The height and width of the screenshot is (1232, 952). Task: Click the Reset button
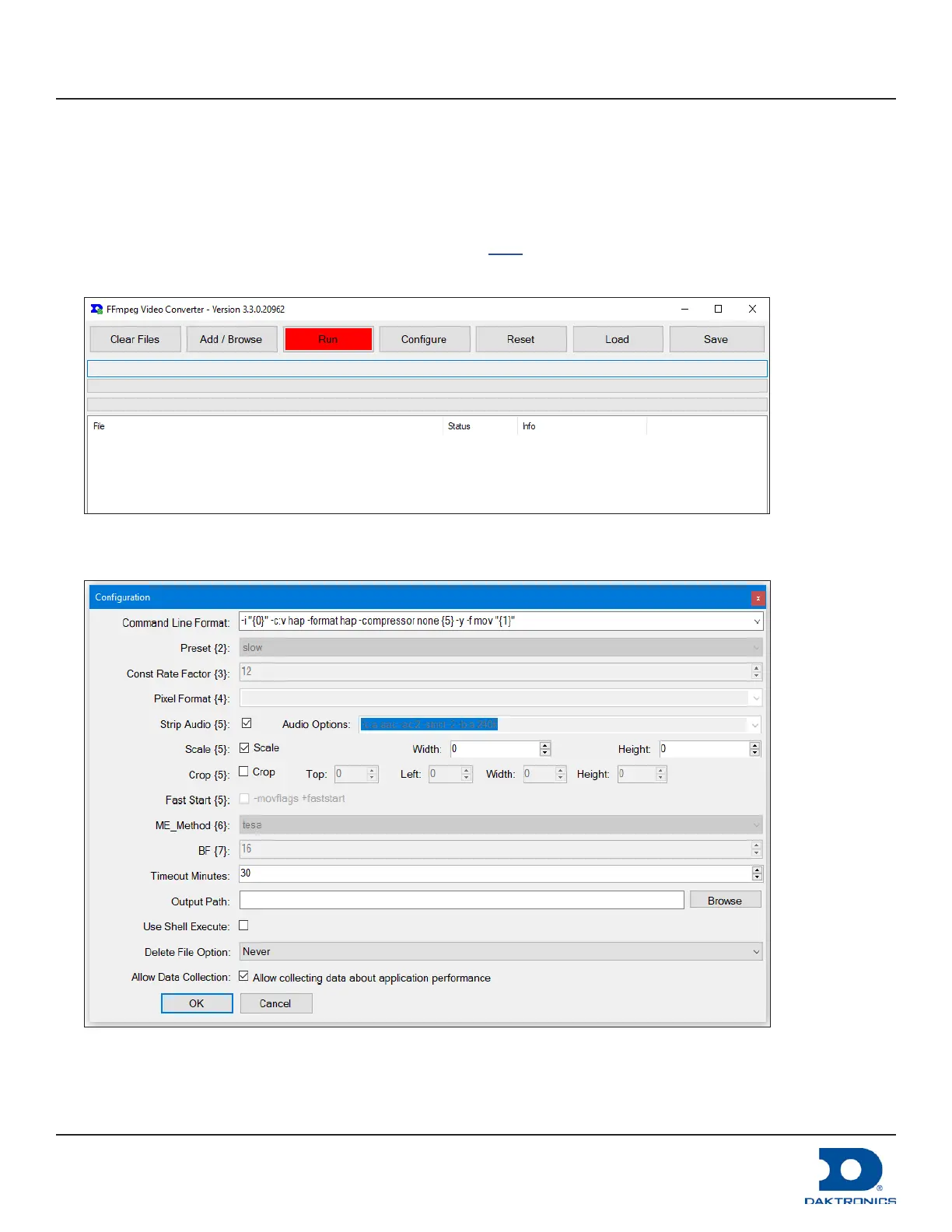pos(521,339)
